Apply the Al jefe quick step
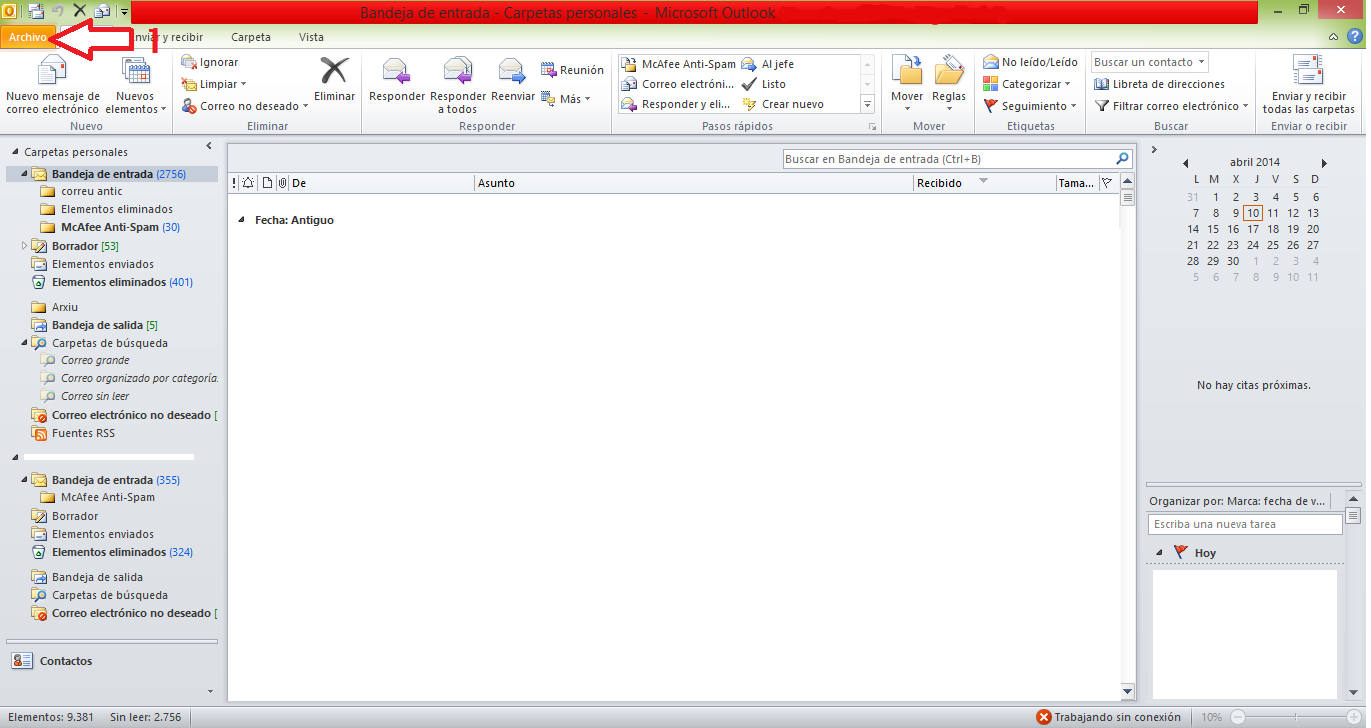 click(768, 64)
